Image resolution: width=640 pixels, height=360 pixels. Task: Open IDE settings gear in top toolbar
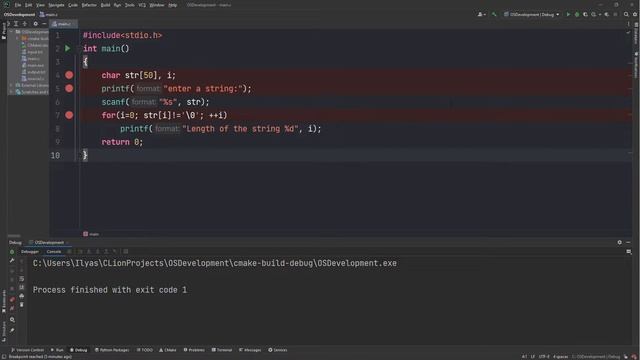pos(635,14)
